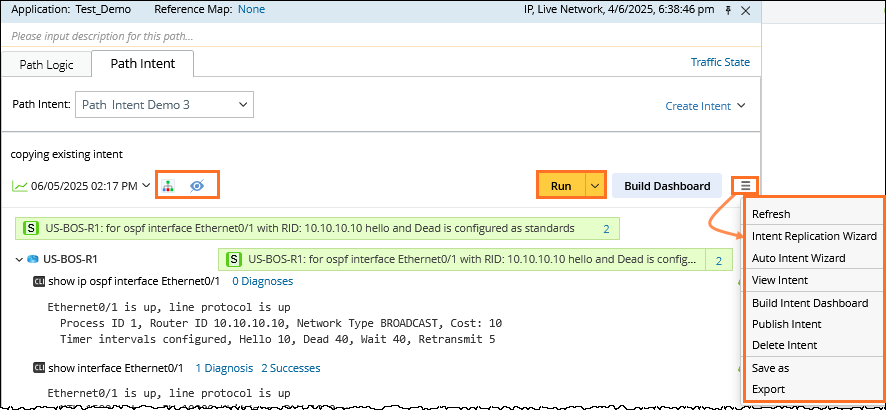Image resolution: width=886 pixels, height=412 pixels.
Task: Click CLI icon for show interface Ethernet0/1
Action: [x=39, y=368]
